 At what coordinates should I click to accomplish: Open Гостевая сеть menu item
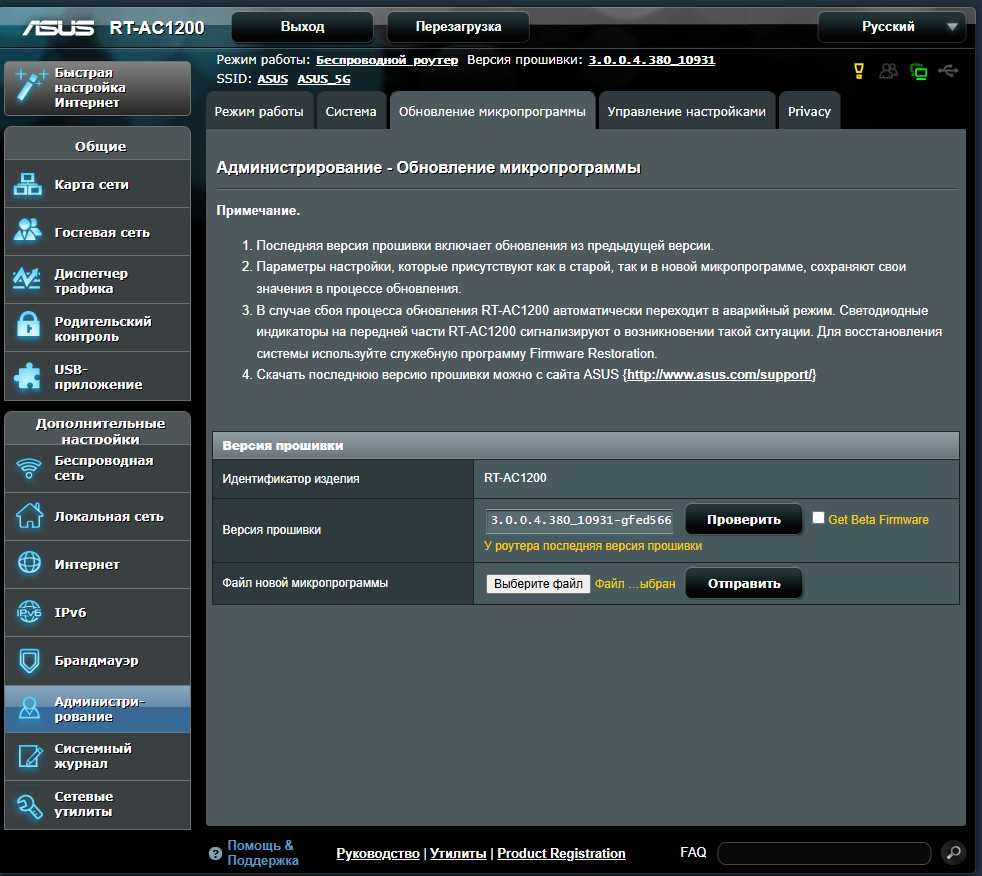(98, 231)
